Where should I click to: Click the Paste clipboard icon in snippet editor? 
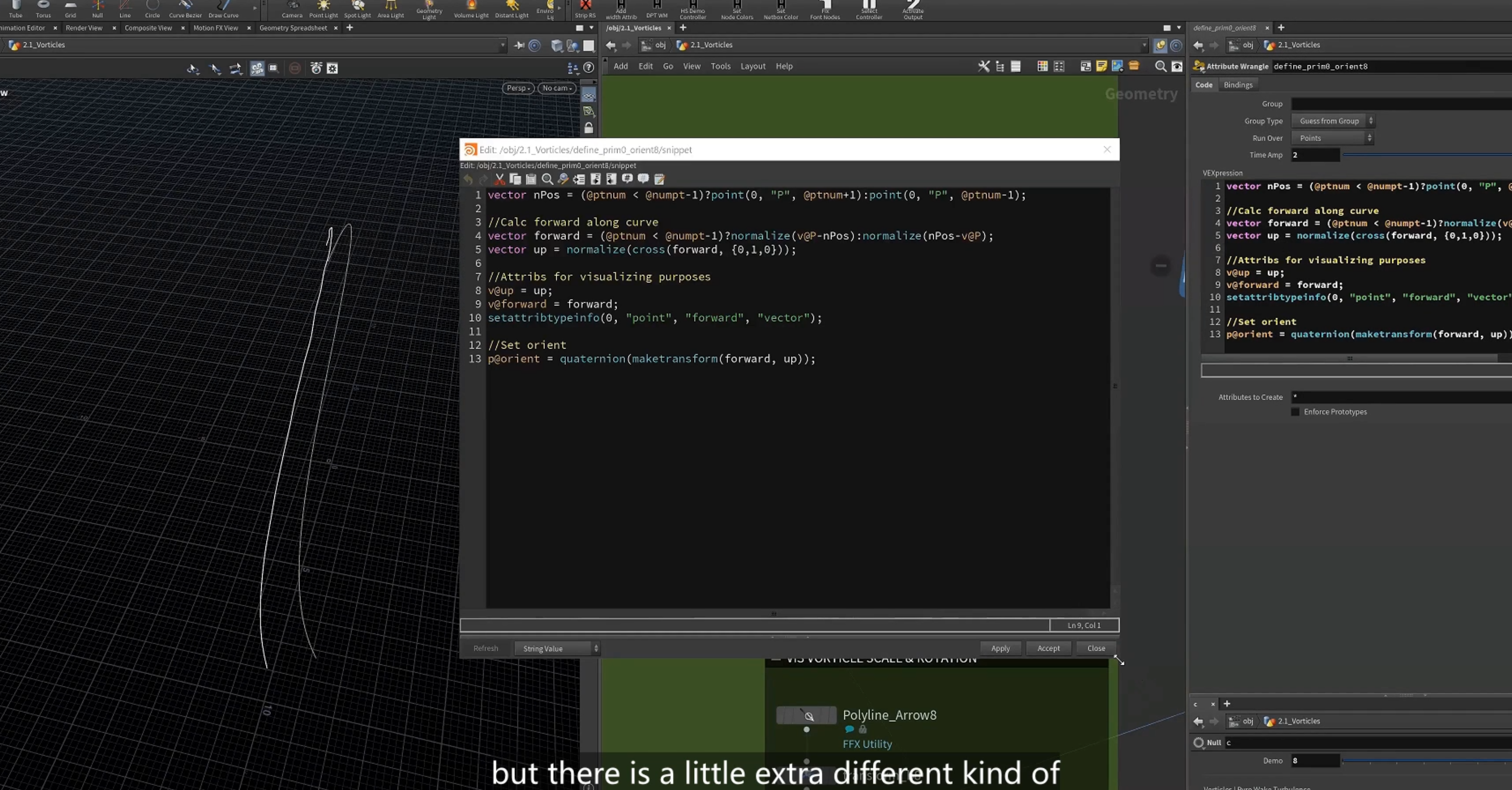tap(531, 180)
